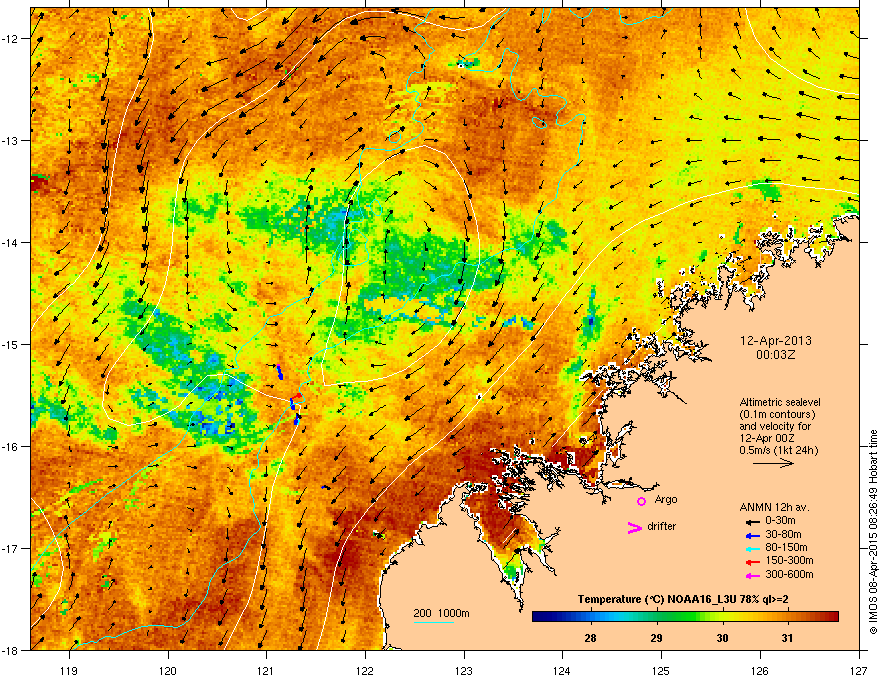
Task: Click the latitude axis label -17
Action: tap(10, 549)
